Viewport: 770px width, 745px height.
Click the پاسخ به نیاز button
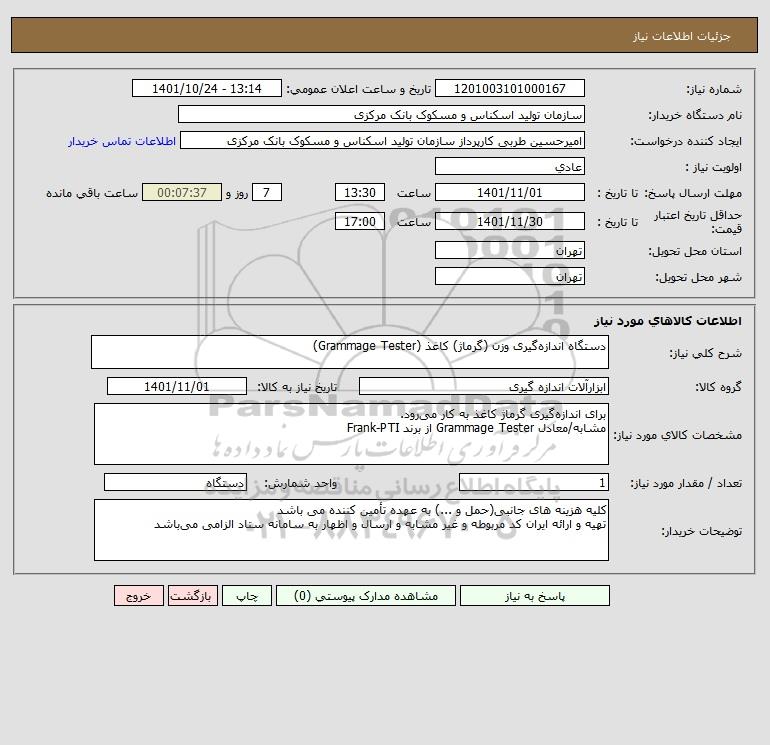point(535,596)
